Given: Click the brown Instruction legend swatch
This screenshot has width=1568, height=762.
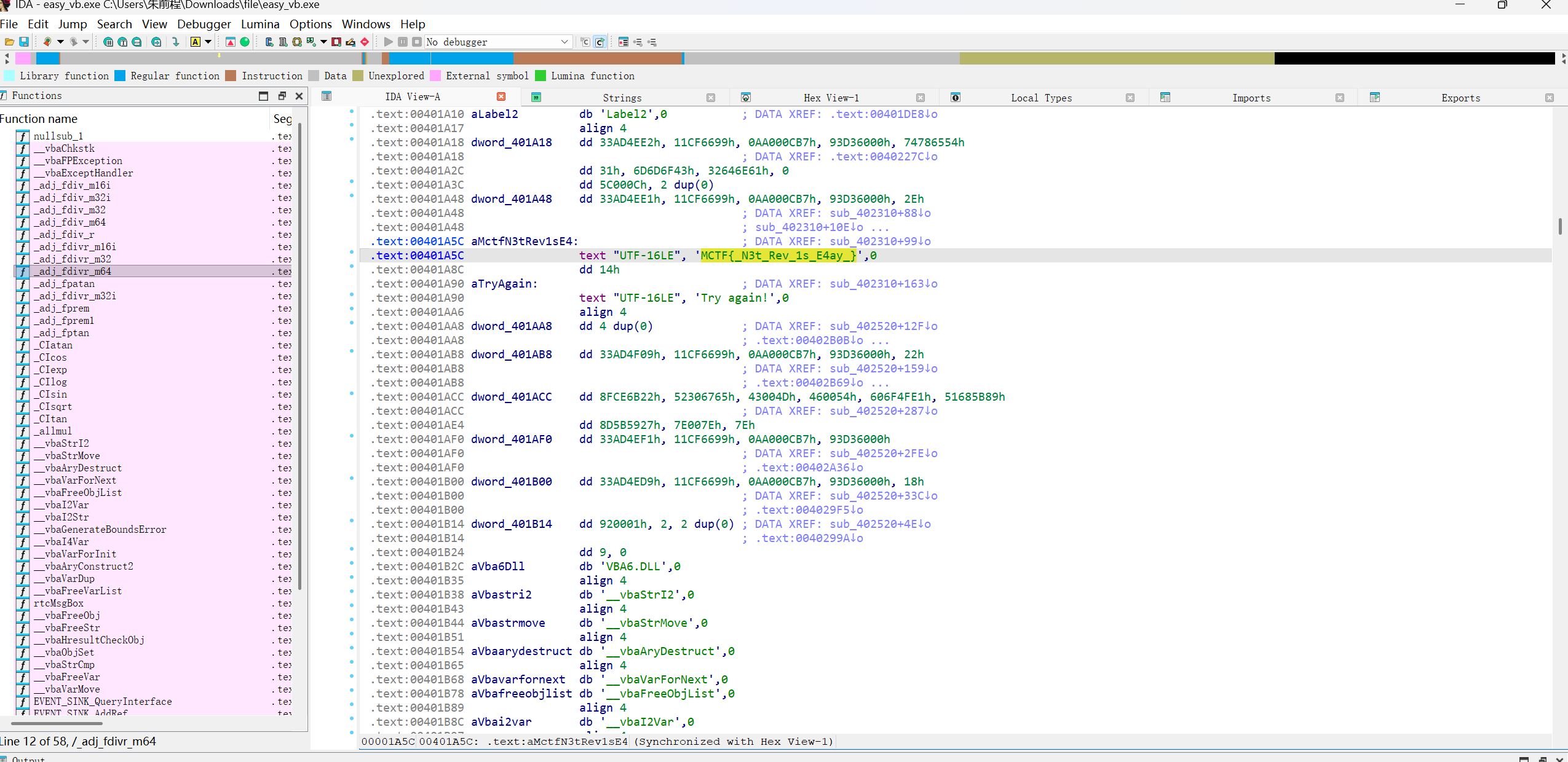Looking at the screenshot, I should pyautogui.click(x=231, y=76).
